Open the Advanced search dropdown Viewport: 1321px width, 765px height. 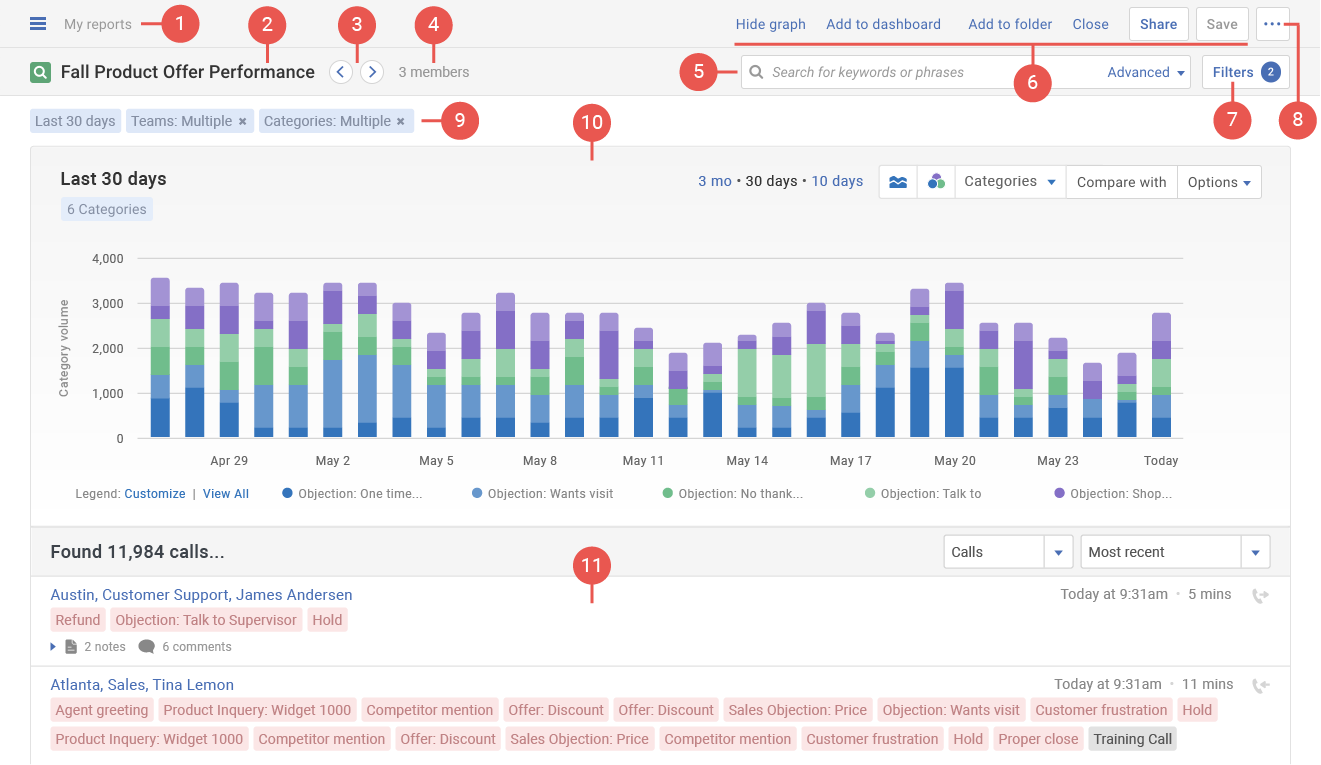point(1146,72)
